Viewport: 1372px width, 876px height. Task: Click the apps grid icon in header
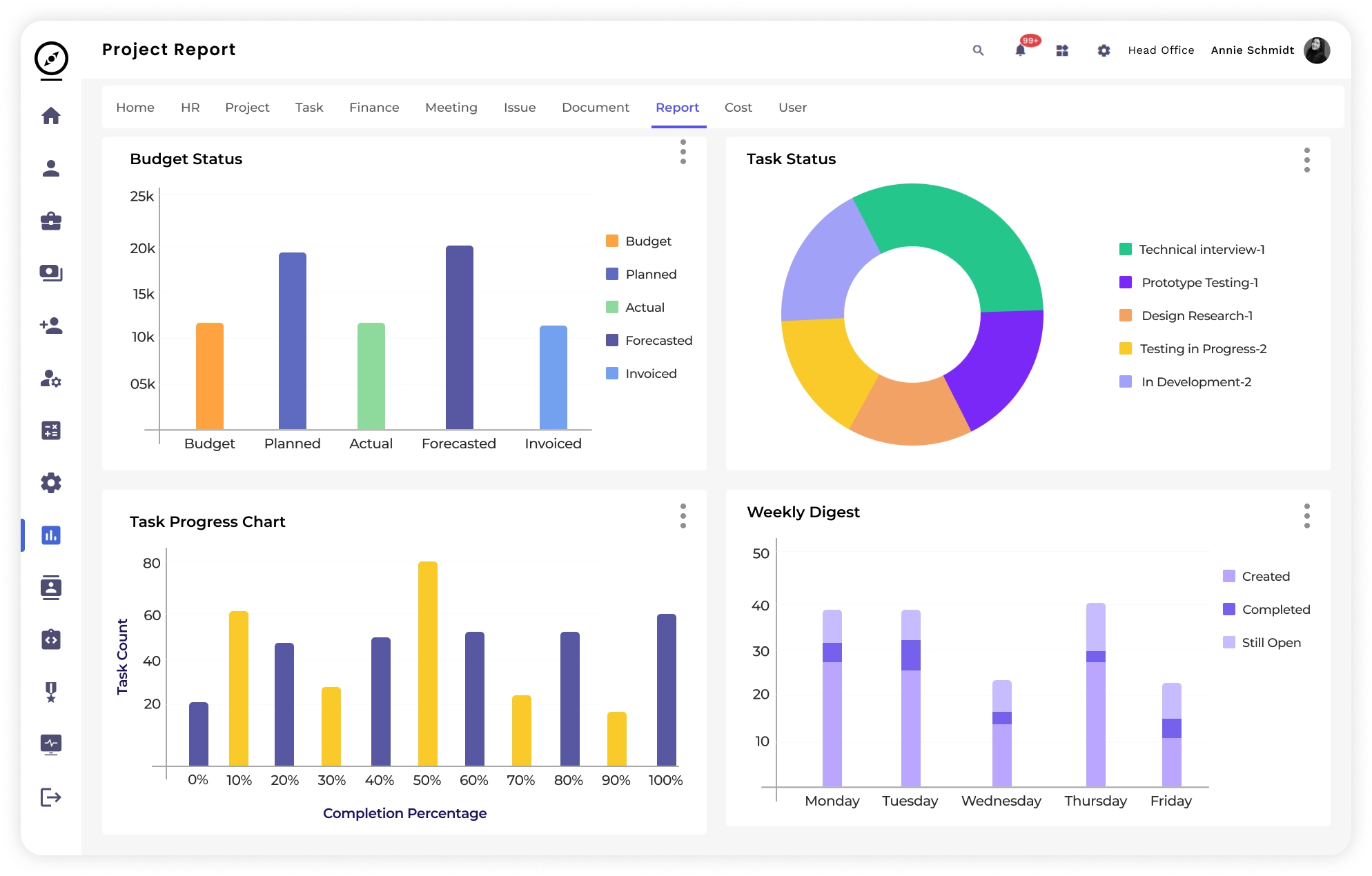pyautogui.click(x=1062, y=50)
